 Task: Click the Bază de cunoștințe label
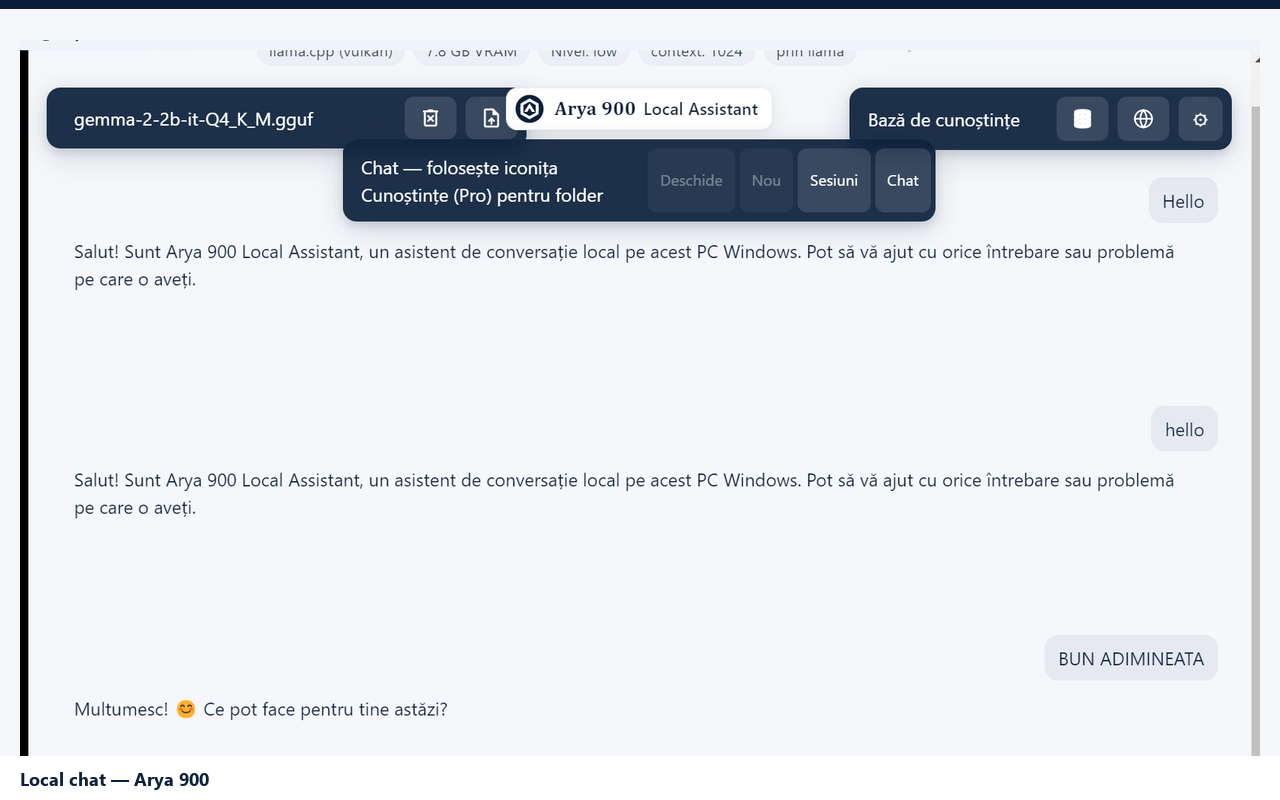click(944, 120)
